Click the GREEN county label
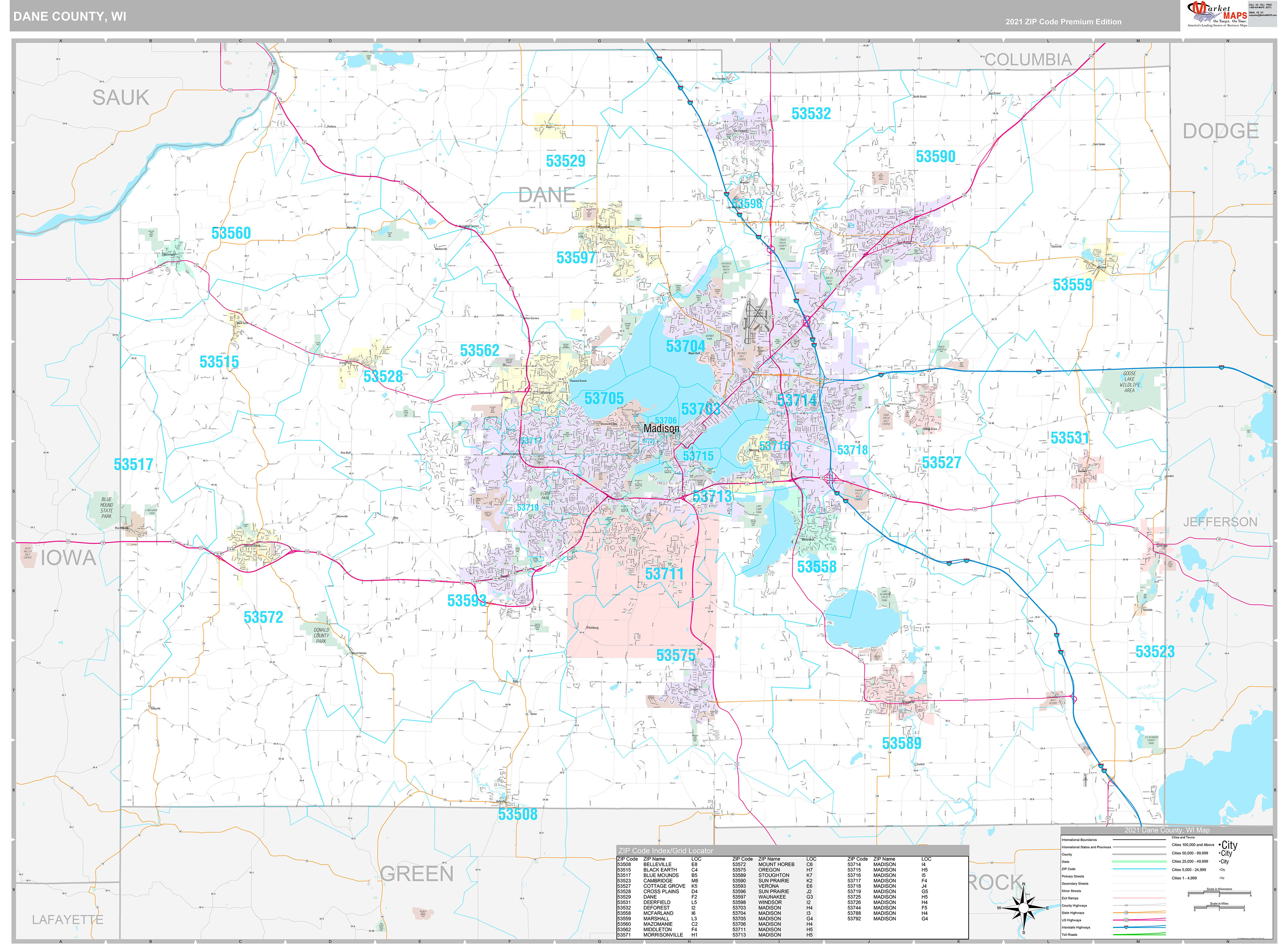The height and width of the screenshot is (945, 1288). [417, 873]
